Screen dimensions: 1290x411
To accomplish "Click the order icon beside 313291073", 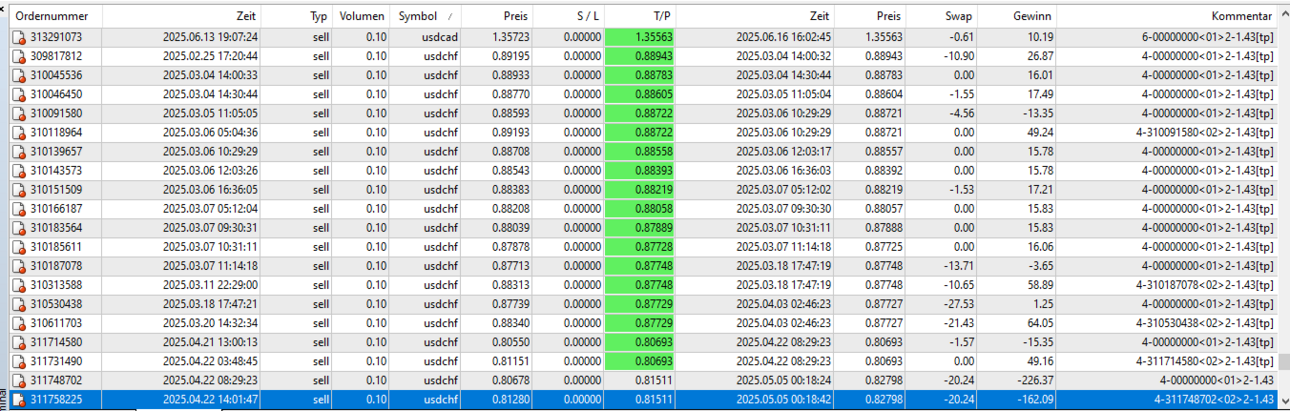I will click(19, 37).
